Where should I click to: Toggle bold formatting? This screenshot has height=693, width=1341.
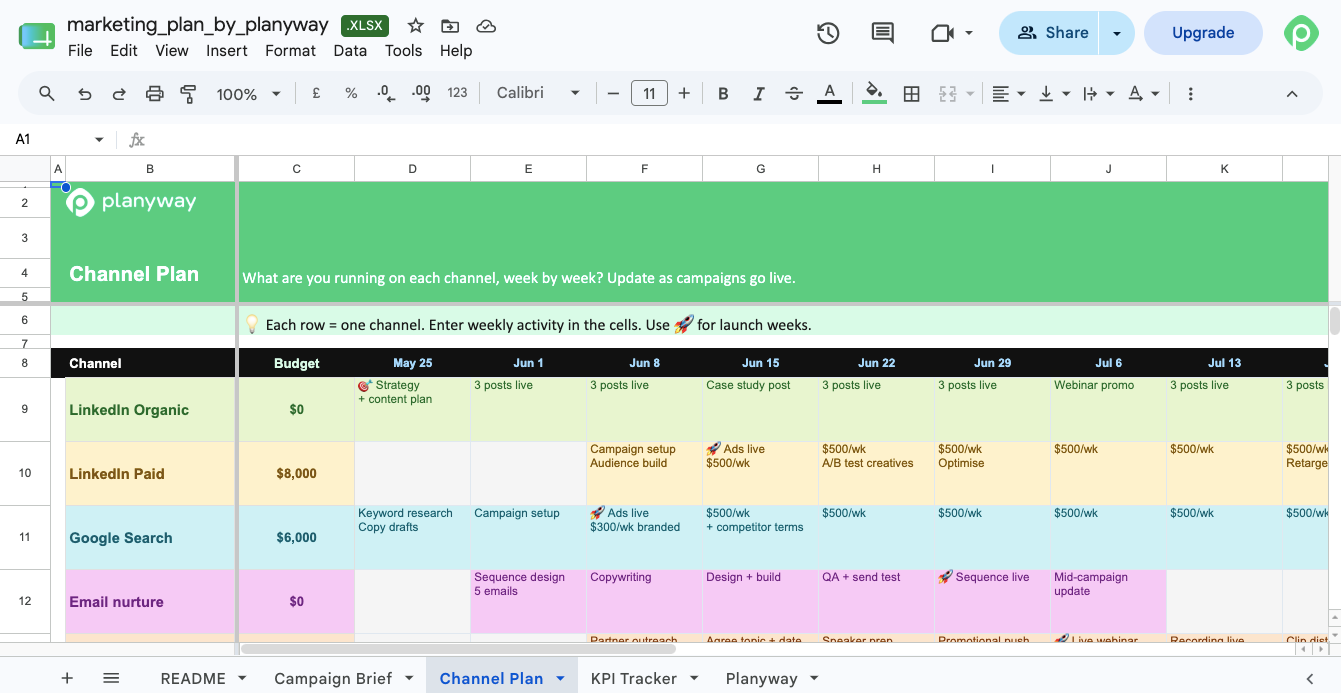[723, 93]
